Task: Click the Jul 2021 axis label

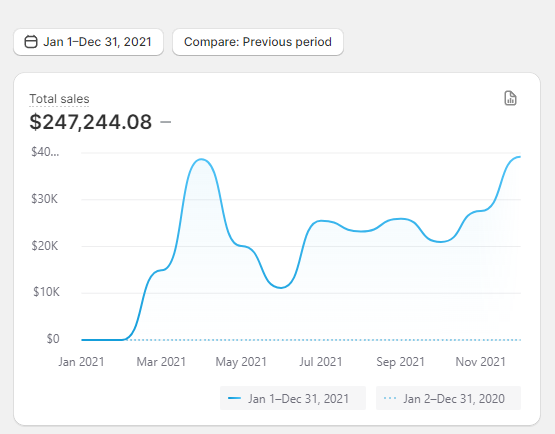Action: [x=321, y=362]
